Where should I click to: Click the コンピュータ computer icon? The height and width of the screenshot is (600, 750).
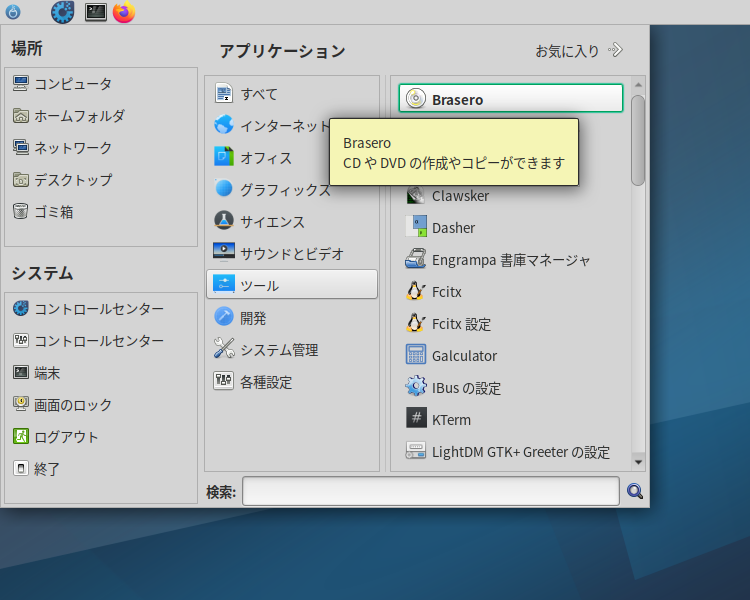coord(21,83)
